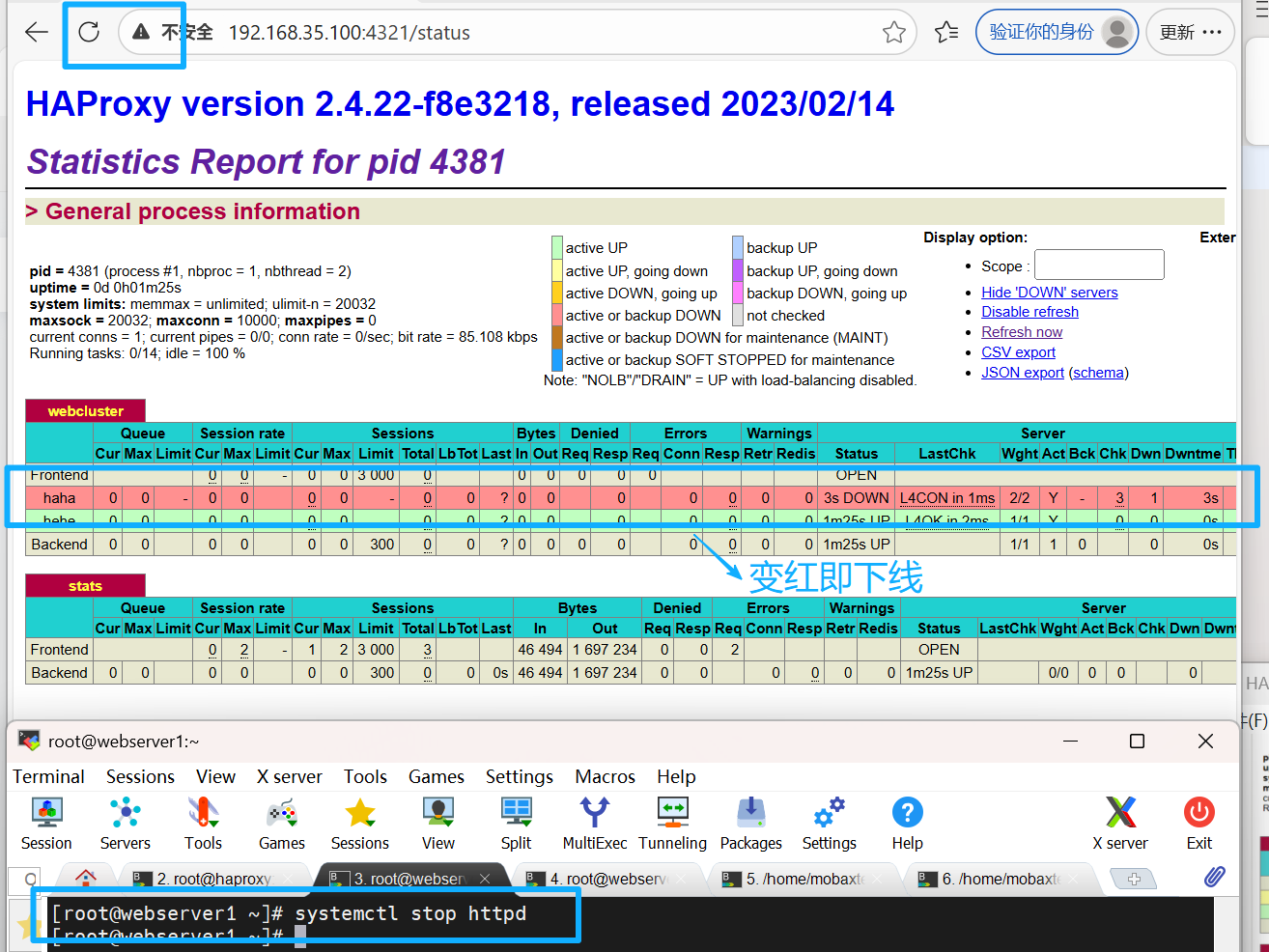The image size is (1269, 952).
Task: Click the active UP legend color swatch
Action: click(556, 247)
